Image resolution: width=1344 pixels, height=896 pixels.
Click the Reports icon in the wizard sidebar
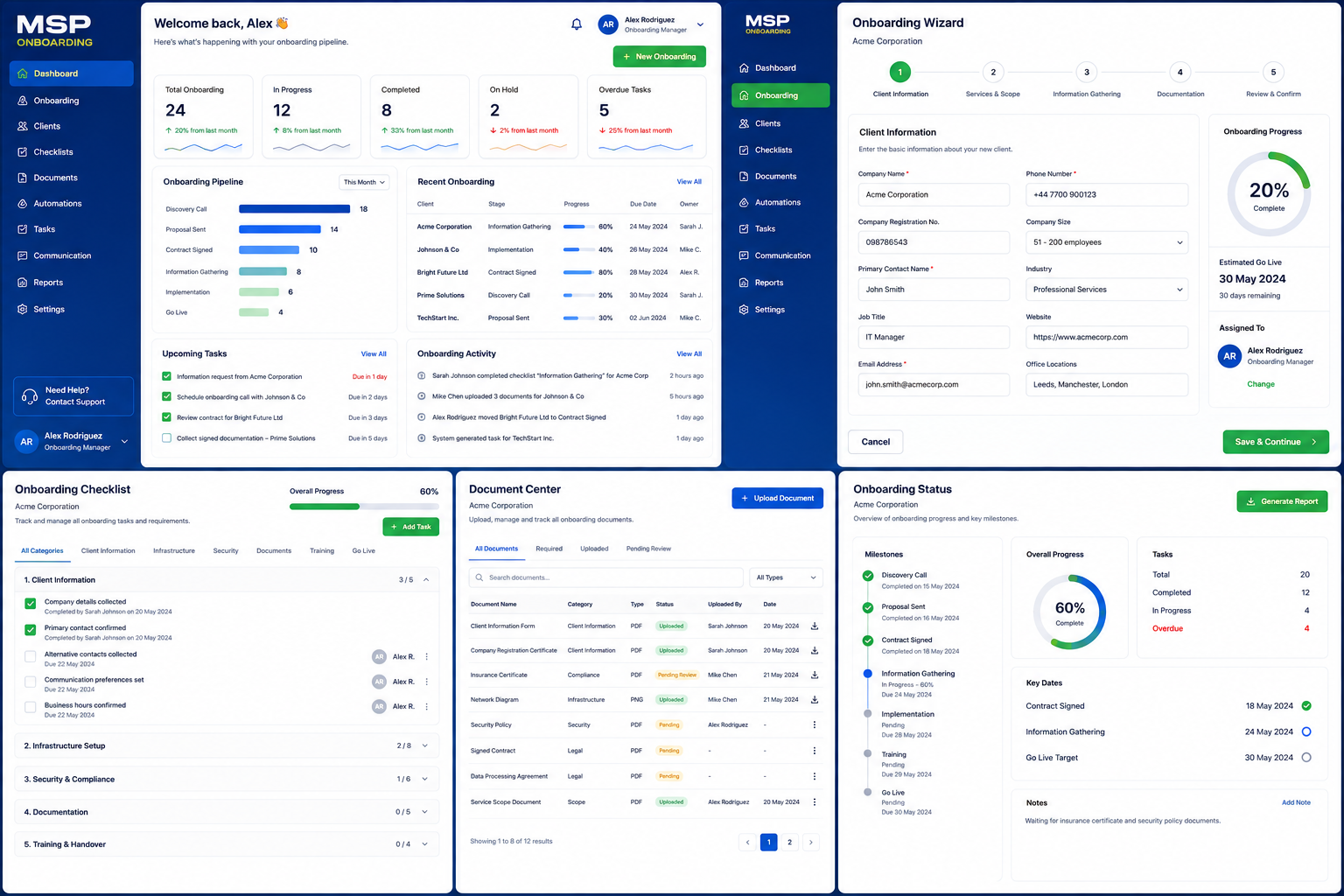pyautogui.click(x=744, y=283)
